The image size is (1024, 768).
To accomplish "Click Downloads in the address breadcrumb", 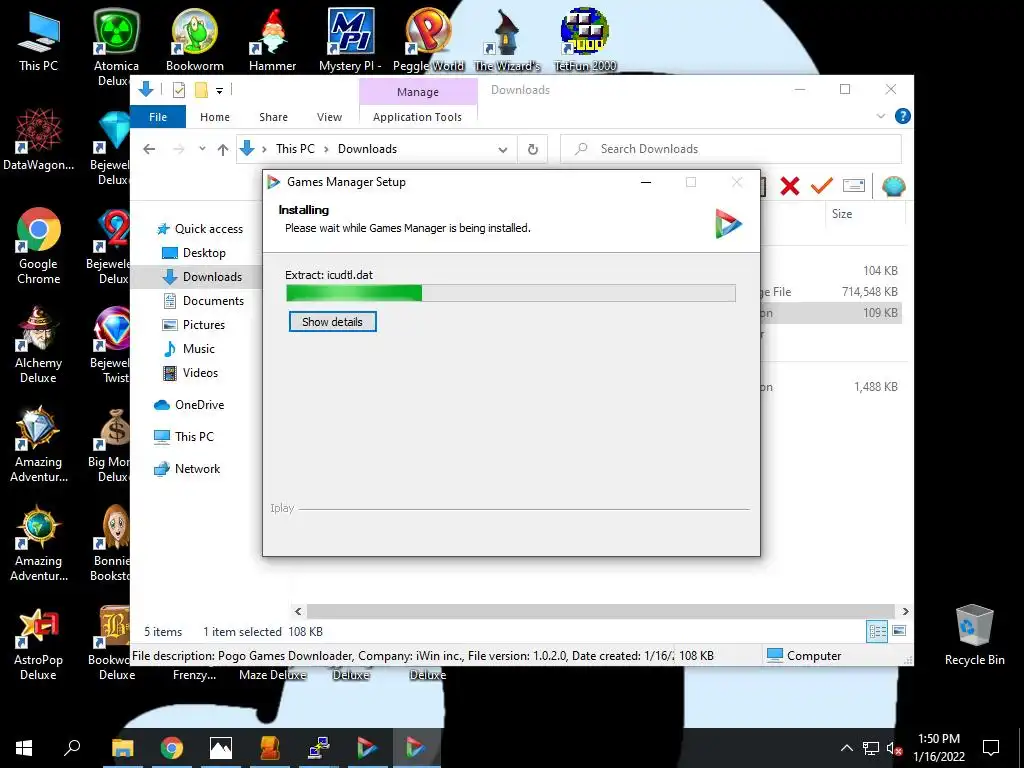I will tap(367, 149).
